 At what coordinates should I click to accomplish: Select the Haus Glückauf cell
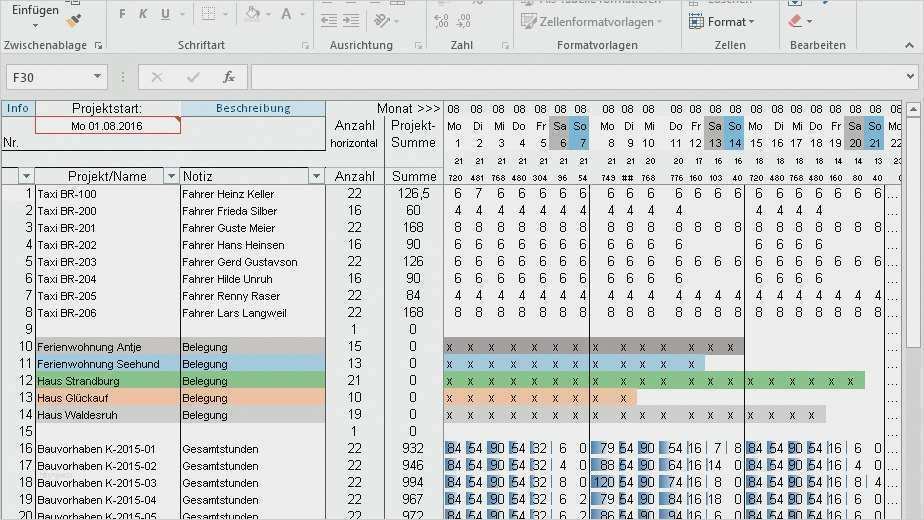[107, 398]
